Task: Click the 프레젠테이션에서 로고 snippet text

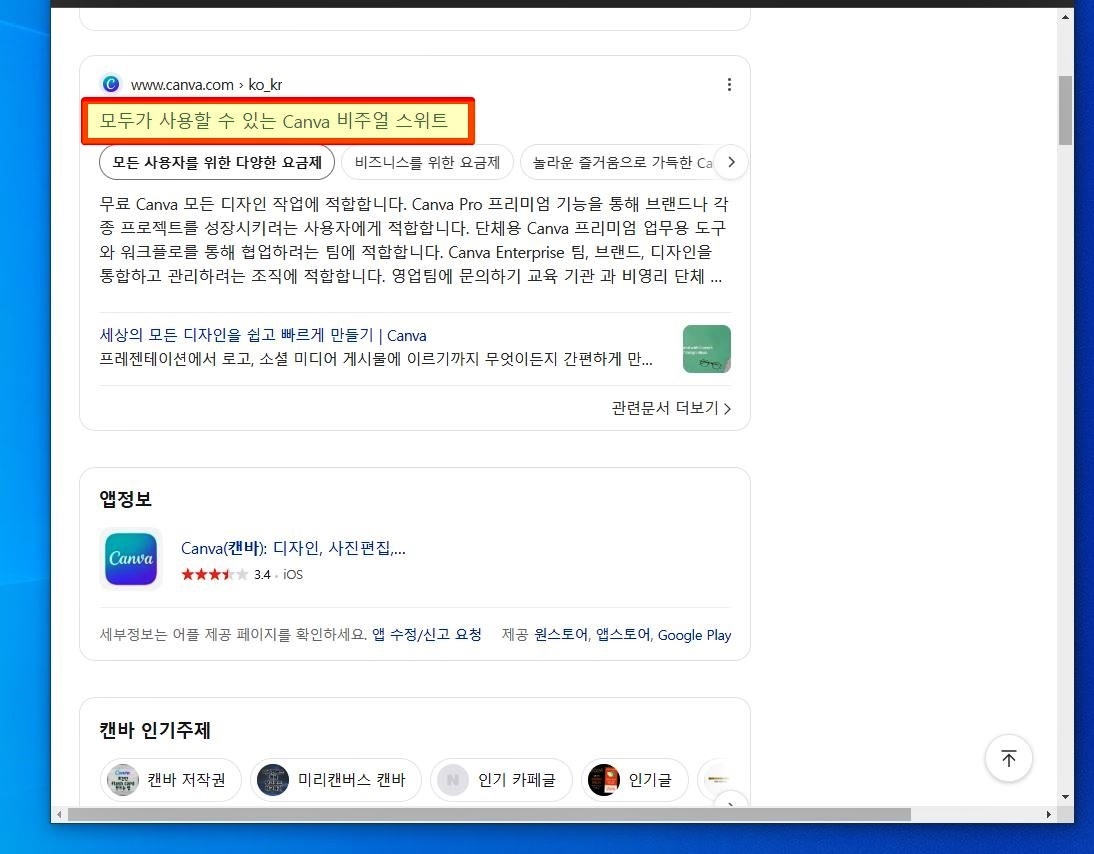Action: [x=376, y=359]
